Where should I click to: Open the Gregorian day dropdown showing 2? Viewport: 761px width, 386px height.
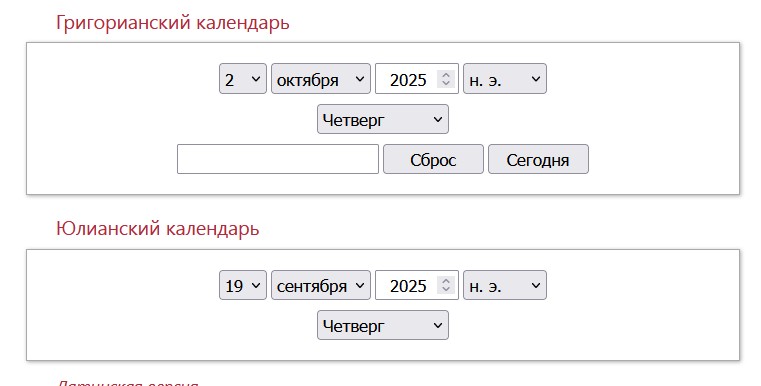(243, 79)
